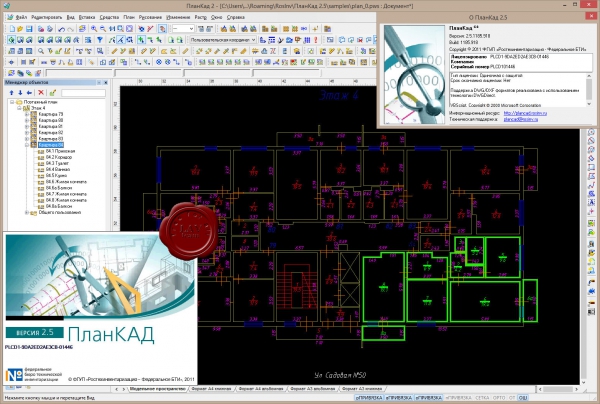Toggle СЕТКА grid in status bar
The height and width of the screenshot is (404, 600).
point(481,398)
